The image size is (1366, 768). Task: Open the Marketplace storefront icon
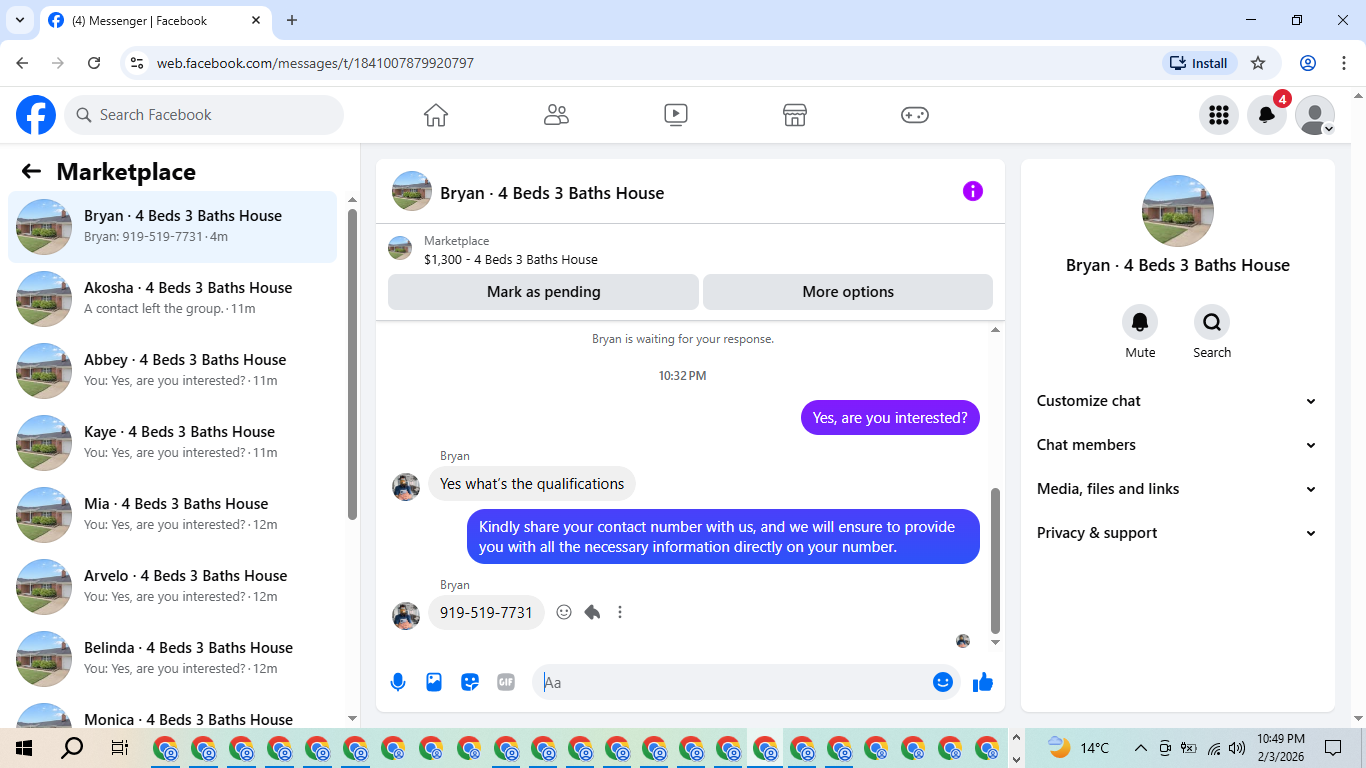(x=795, y=115)
